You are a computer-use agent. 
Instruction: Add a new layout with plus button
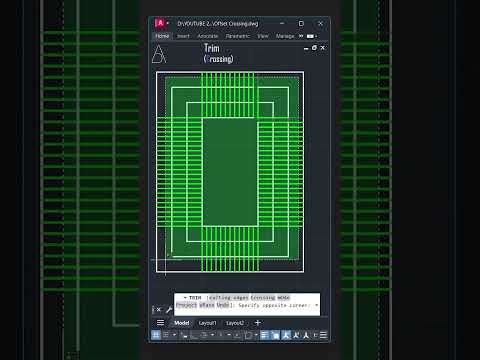258,323
